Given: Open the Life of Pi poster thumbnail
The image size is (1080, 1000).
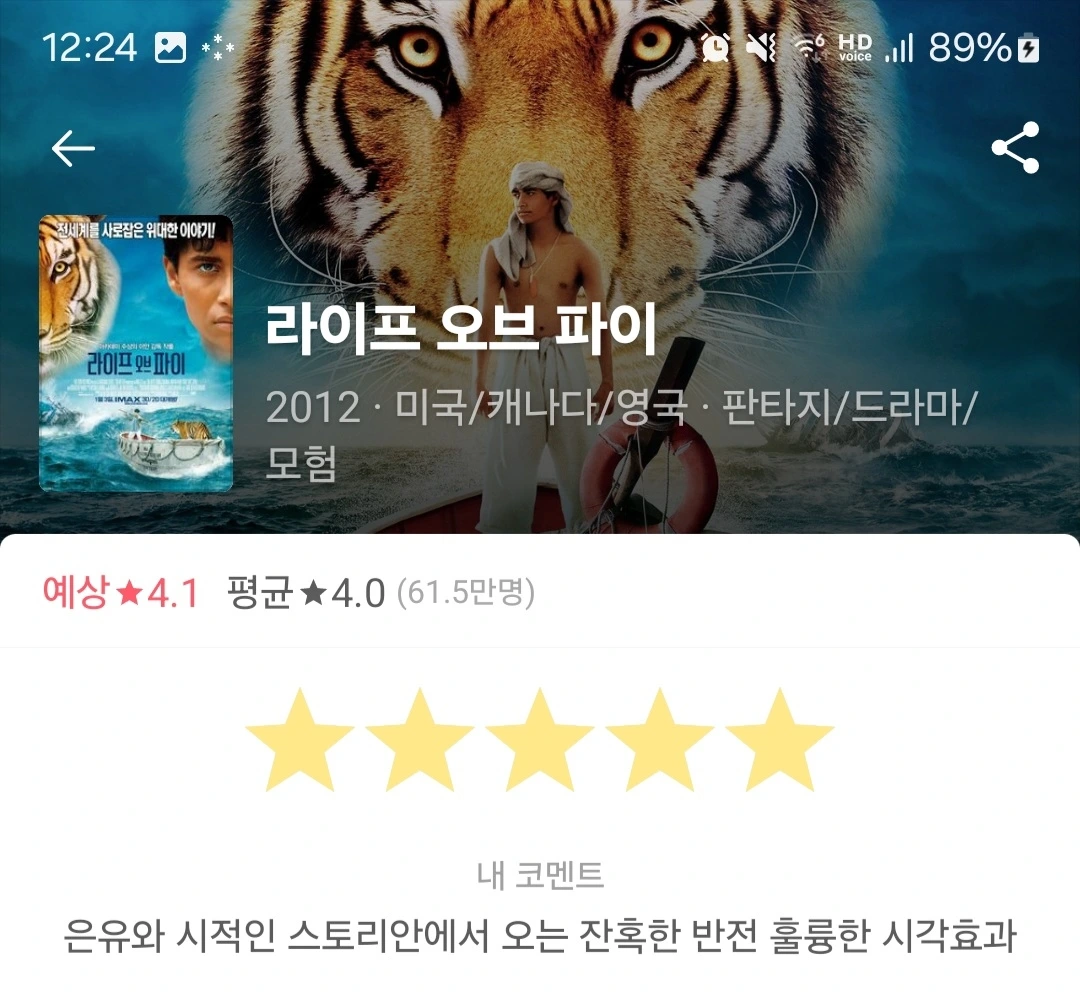Looking at the screenshot, I should 136,353.
